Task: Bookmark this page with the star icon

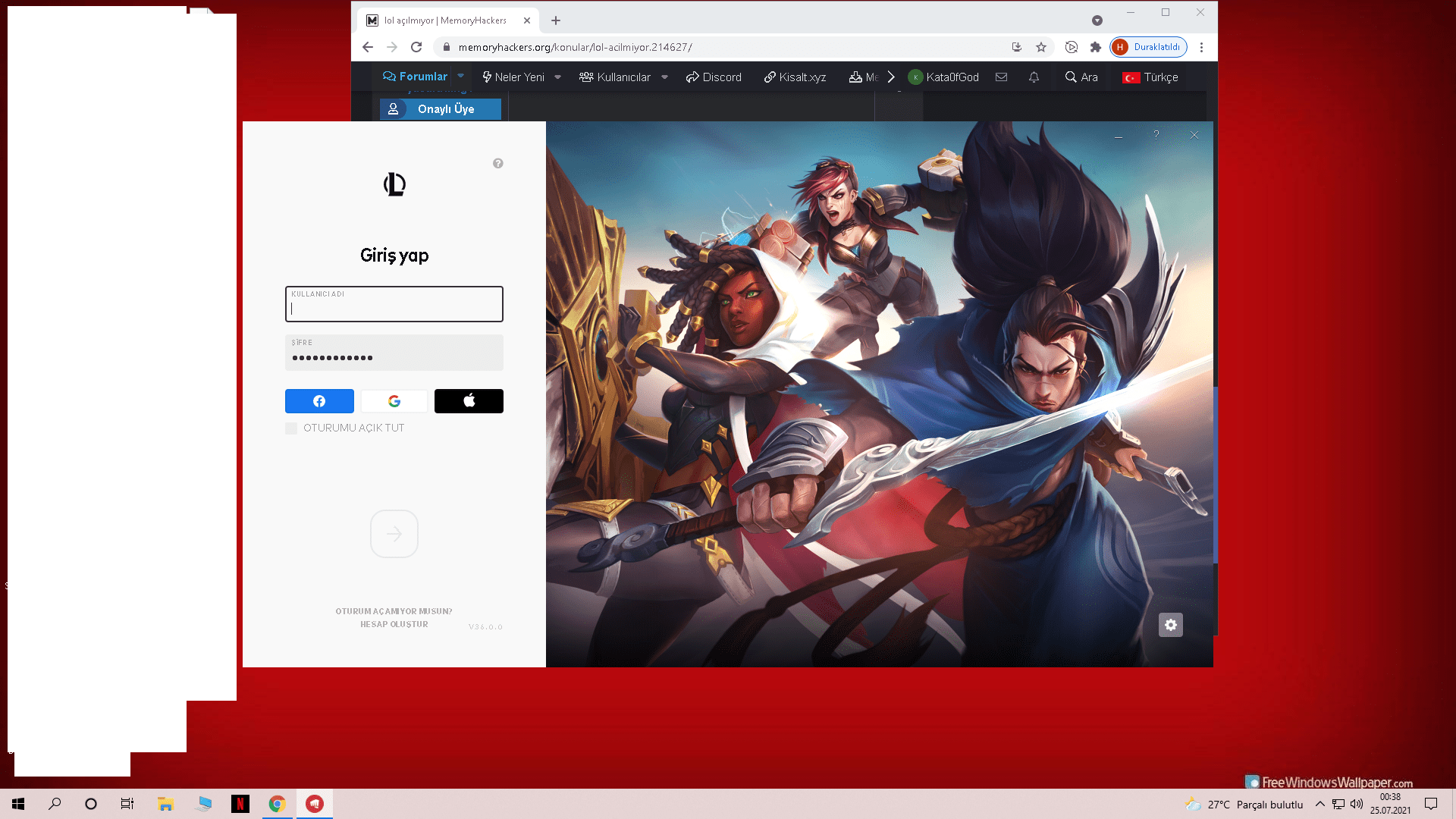Action: (1041, 47)
